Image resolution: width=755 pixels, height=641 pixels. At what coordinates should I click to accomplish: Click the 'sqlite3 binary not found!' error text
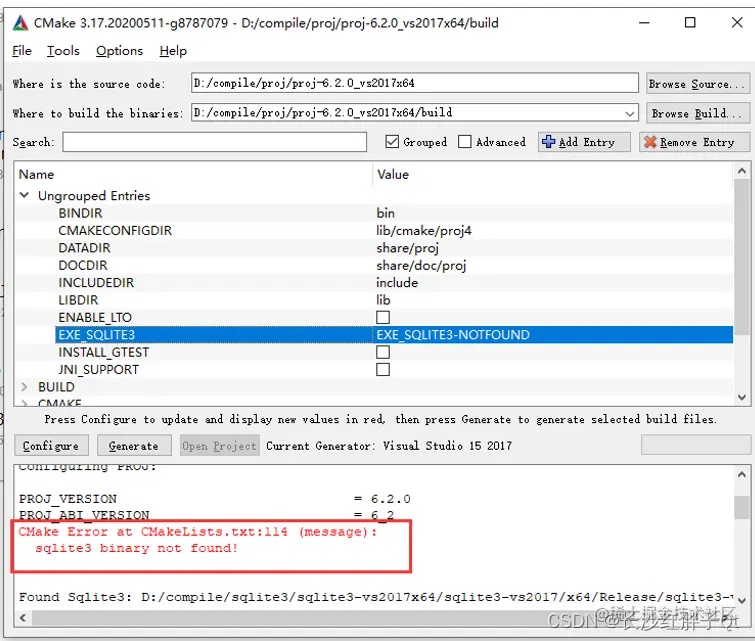pyautogui.click(x=136, y=548)
